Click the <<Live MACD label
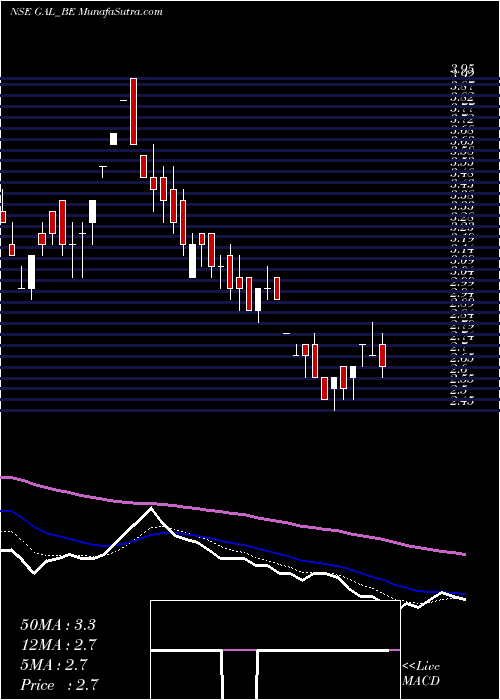The image size is (500, 700). click(x=421, y=674)
